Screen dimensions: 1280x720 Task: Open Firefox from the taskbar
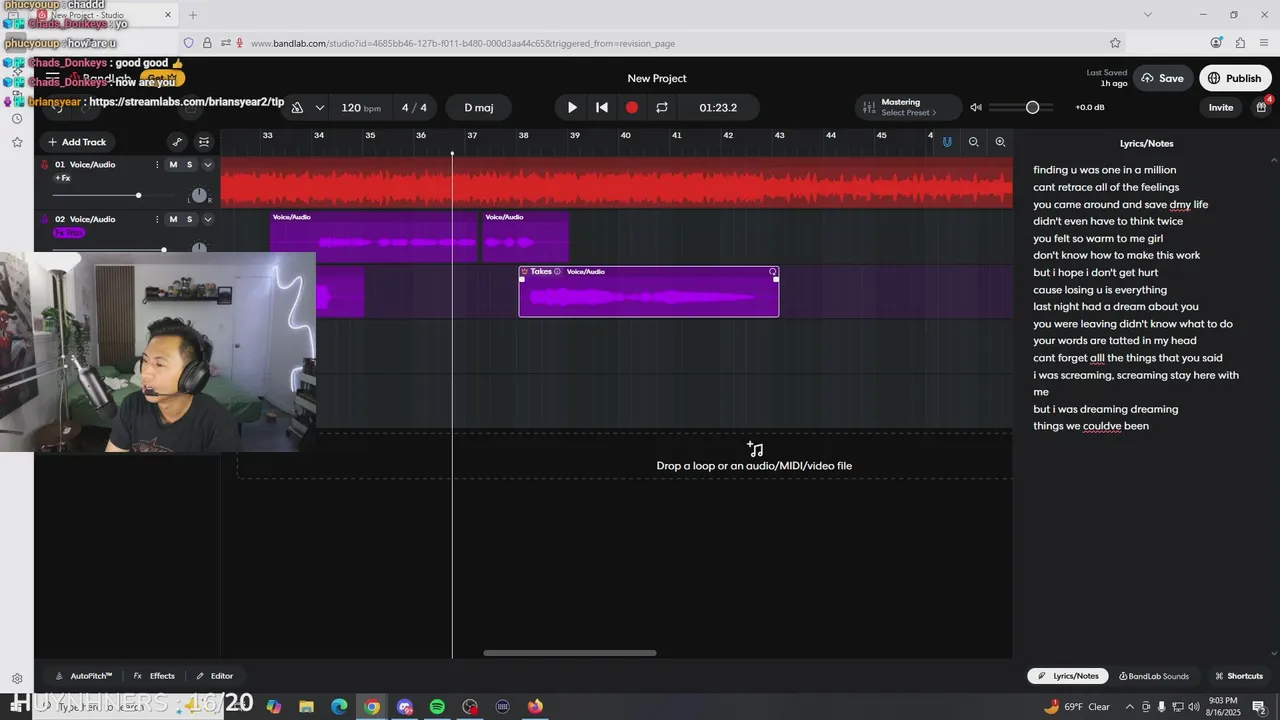535,707
